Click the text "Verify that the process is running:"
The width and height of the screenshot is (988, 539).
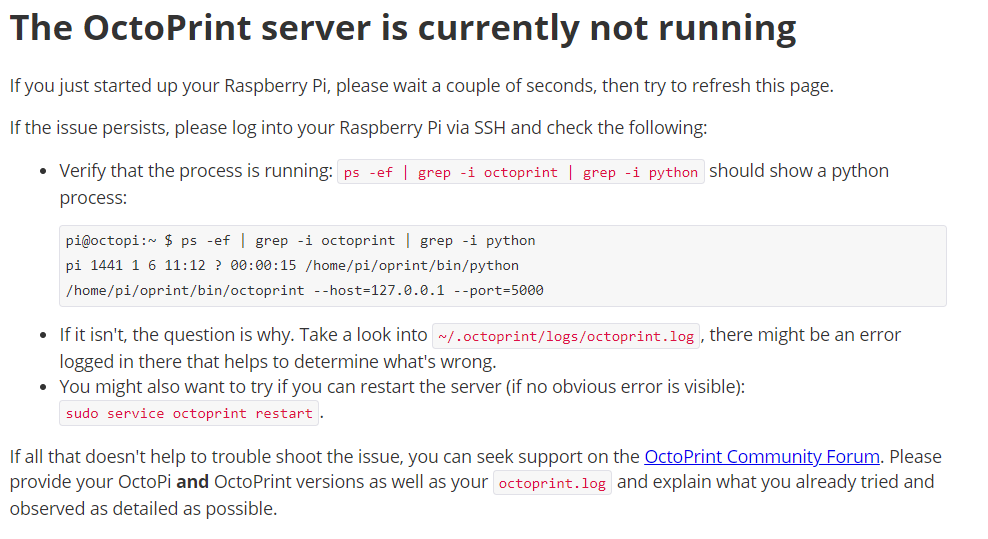point(196,171)
